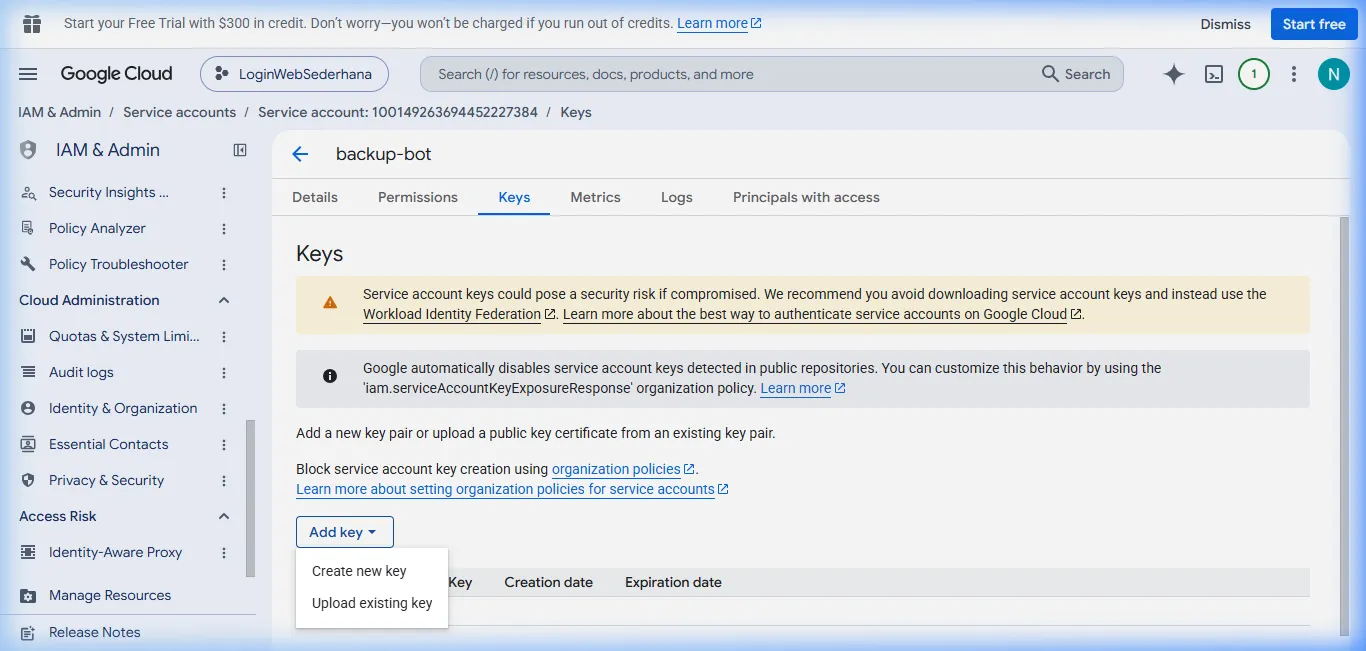This screenshot has height=651, width=1366.
Task: Click the Manage Resources gear icon
Action: point(29,595)
